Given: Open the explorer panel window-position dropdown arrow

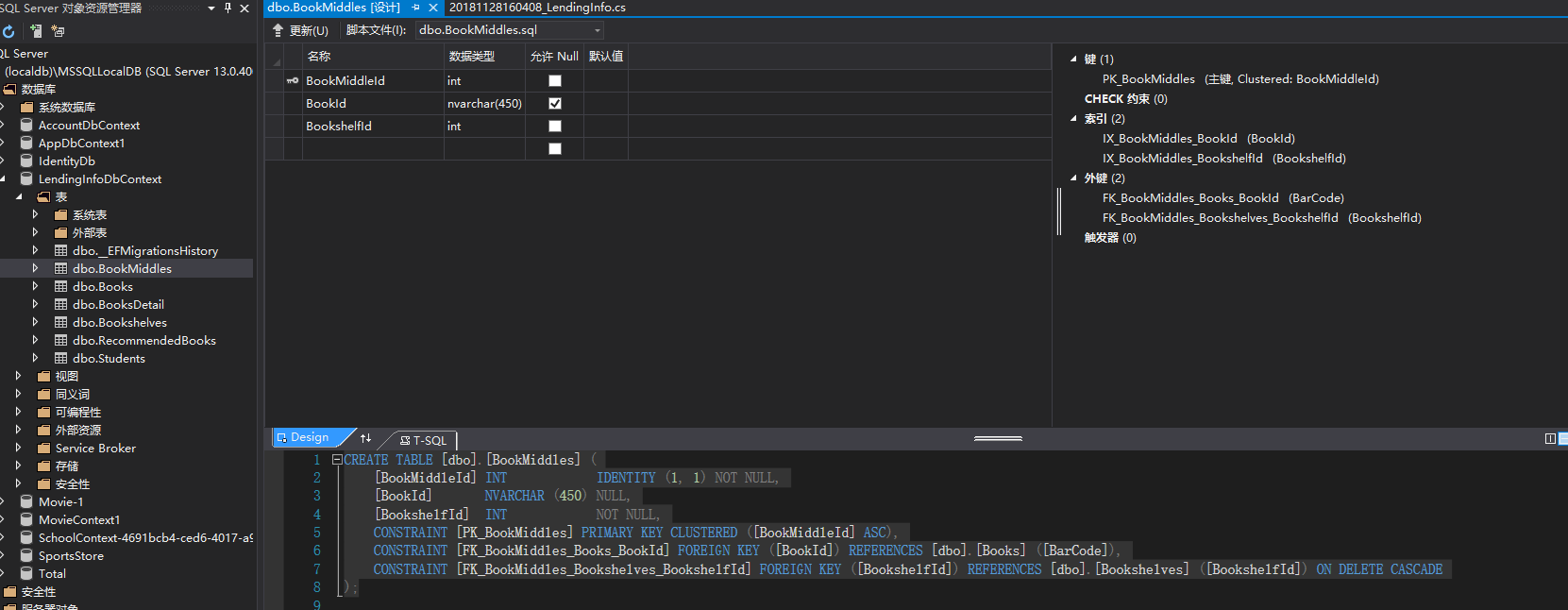Looking at the screenshot, I should [211, 8].
